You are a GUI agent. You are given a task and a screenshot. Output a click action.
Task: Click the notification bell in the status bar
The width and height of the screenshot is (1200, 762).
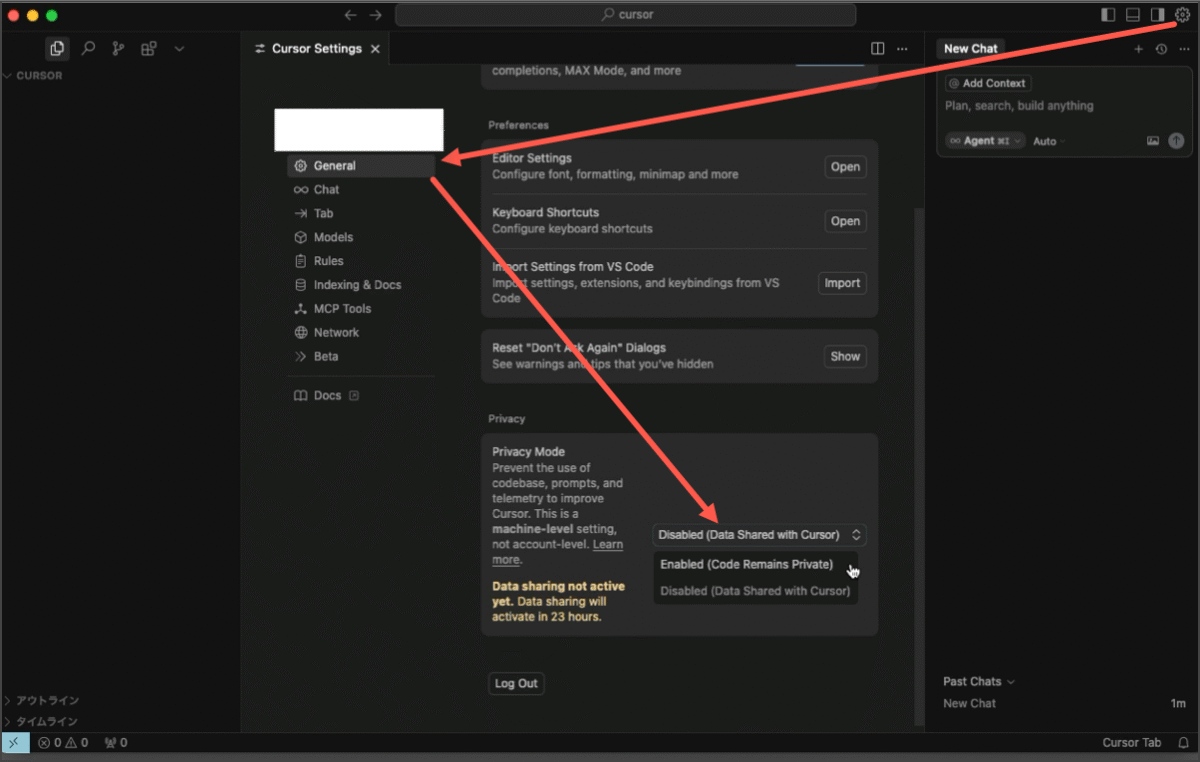click(1184, 742)
